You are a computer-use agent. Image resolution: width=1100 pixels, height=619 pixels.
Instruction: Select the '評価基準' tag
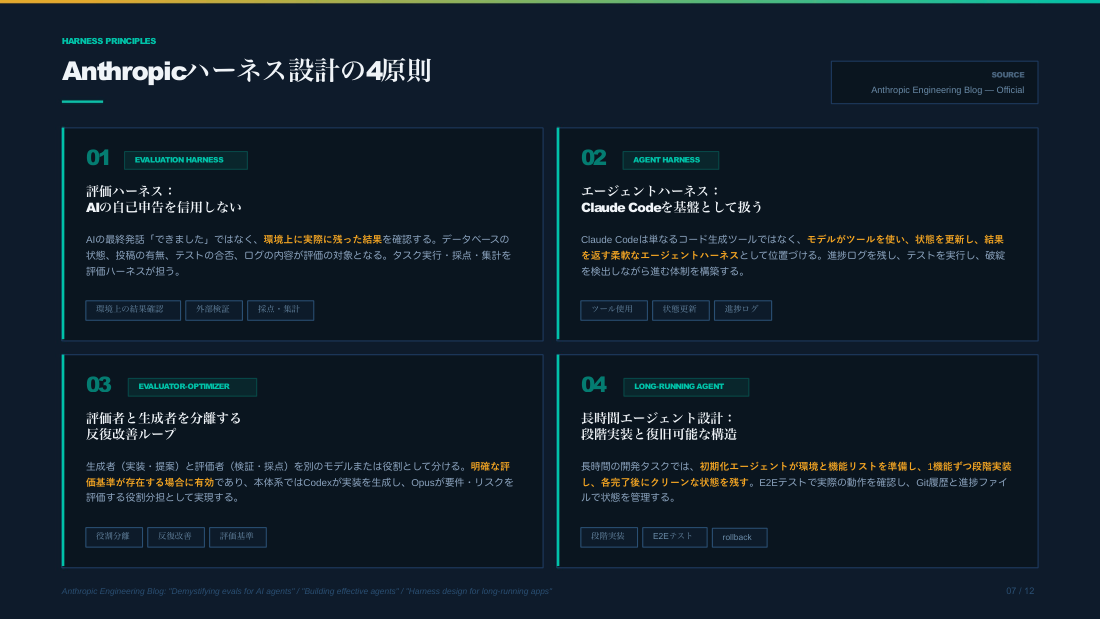(237, 537)
